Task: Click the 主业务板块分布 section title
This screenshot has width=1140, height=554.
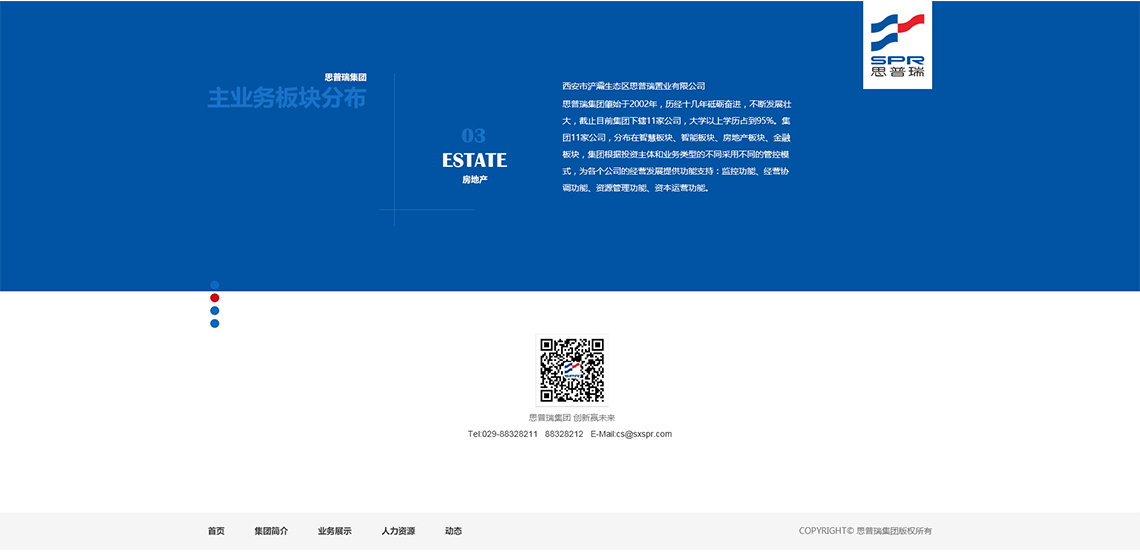Action: (287, 98)
